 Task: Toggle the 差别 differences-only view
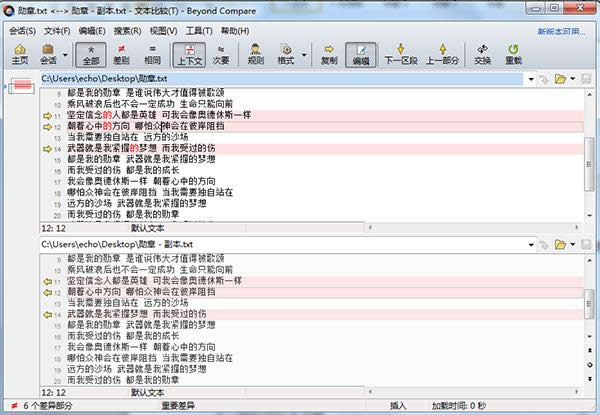tap(121, 55)
